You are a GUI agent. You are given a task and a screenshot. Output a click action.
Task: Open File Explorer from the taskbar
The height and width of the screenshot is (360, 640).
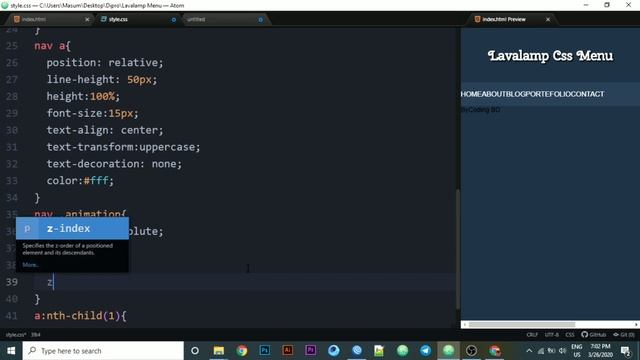(219, 351)
